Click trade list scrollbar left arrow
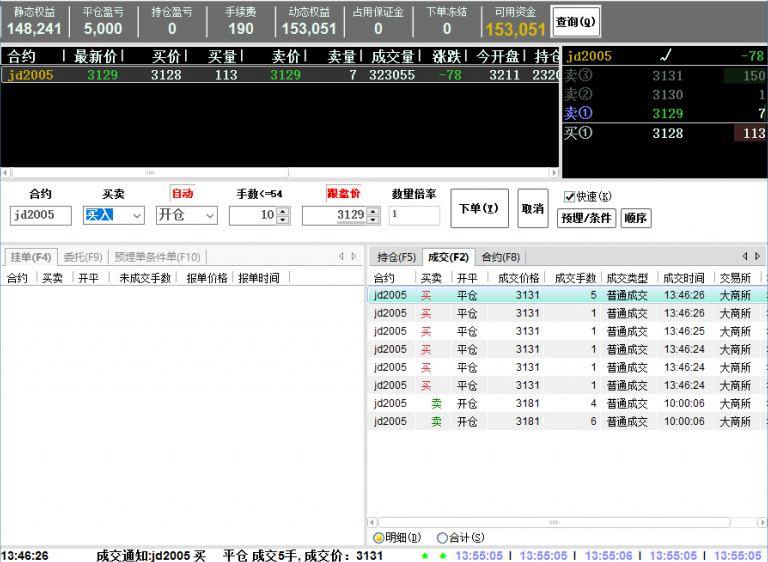The height and width of the screenshot is (562, 768). tap(372, 522)
